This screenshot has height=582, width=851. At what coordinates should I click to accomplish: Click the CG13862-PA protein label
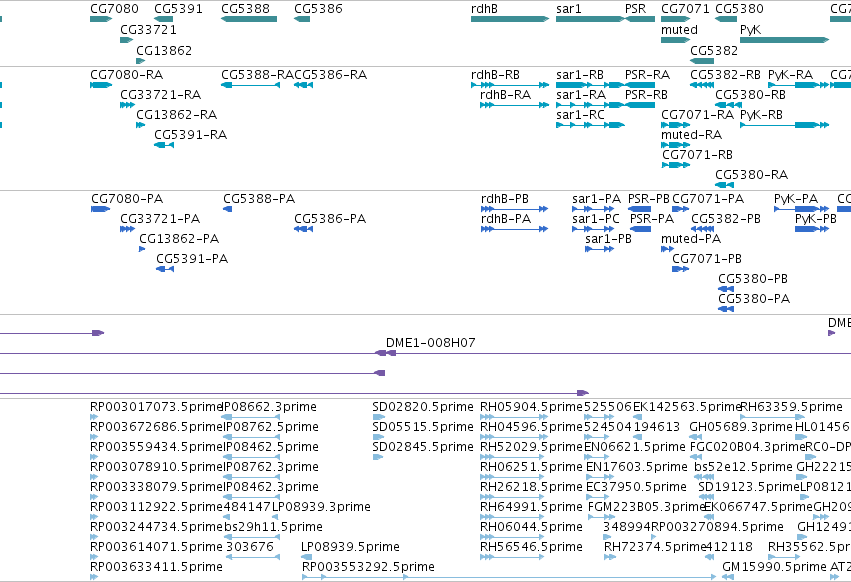point(179,239)
